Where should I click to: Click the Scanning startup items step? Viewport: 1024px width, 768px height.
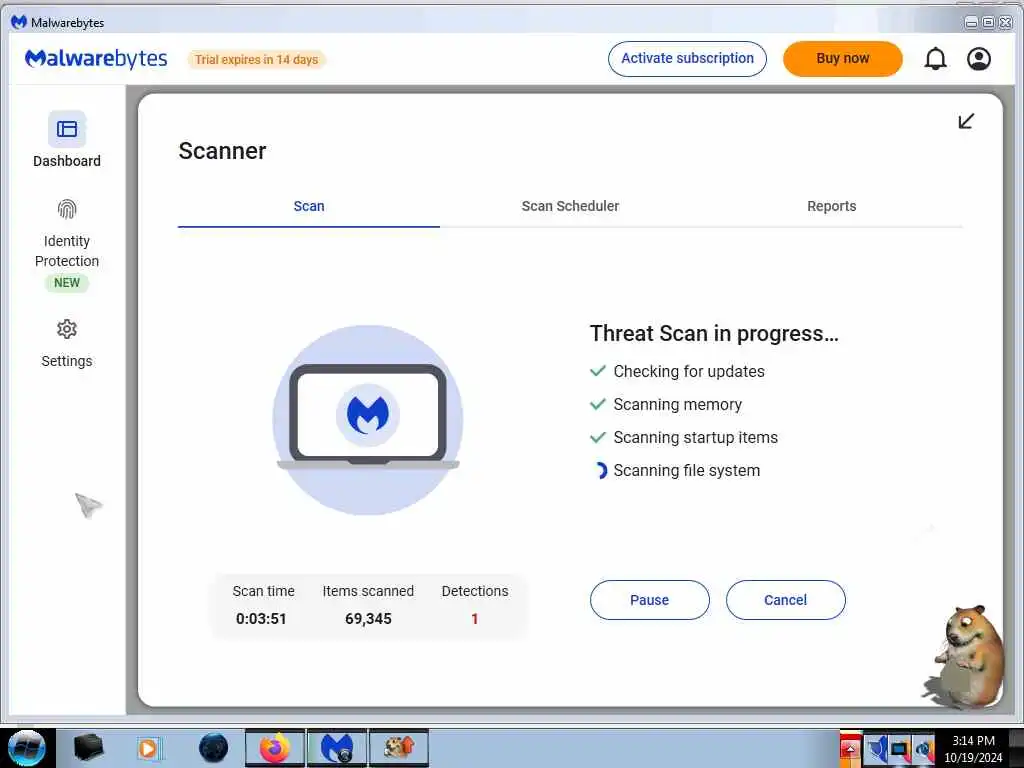[x=696, y=438]
